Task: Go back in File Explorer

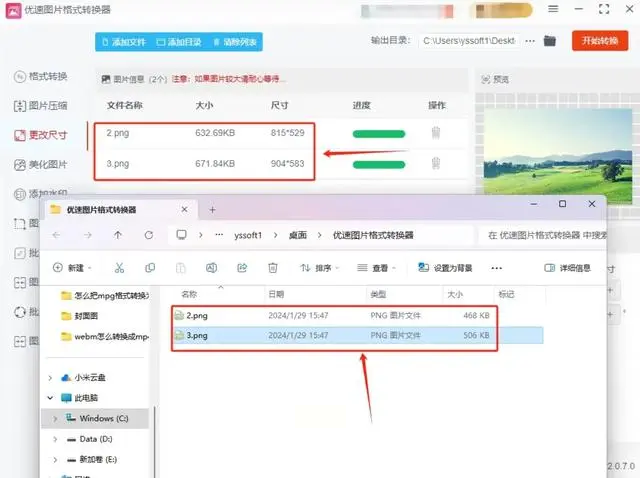Action: point(56,235)
